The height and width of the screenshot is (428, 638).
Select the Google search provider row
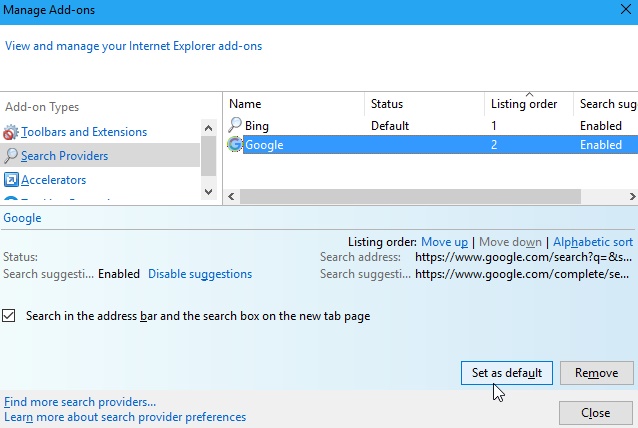click(x=431, y=145)
